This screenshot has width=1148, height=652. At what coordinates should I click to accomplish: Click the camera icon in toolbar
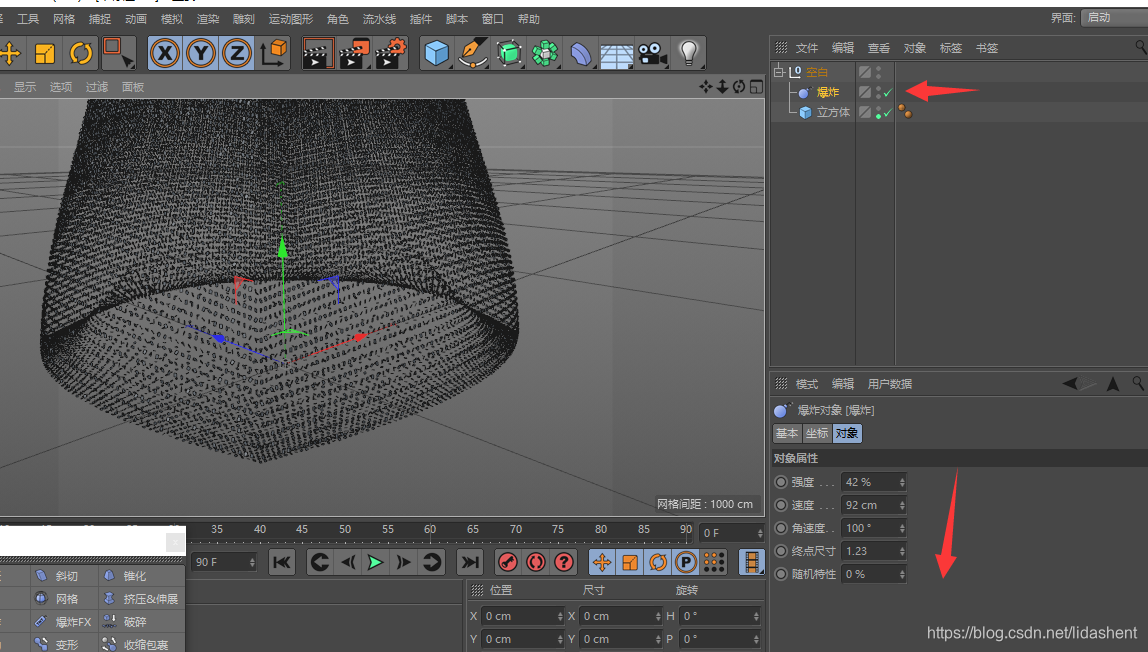click(652, 53)
